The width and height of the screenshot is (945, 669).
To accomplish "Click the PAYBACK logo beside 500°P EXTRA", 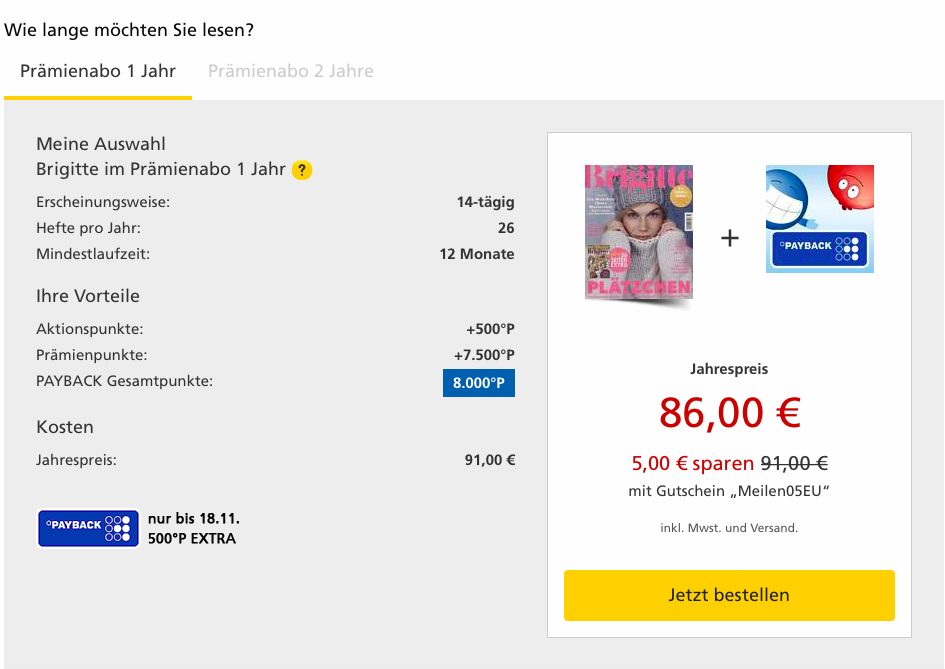I will click(x=89, y=528).
